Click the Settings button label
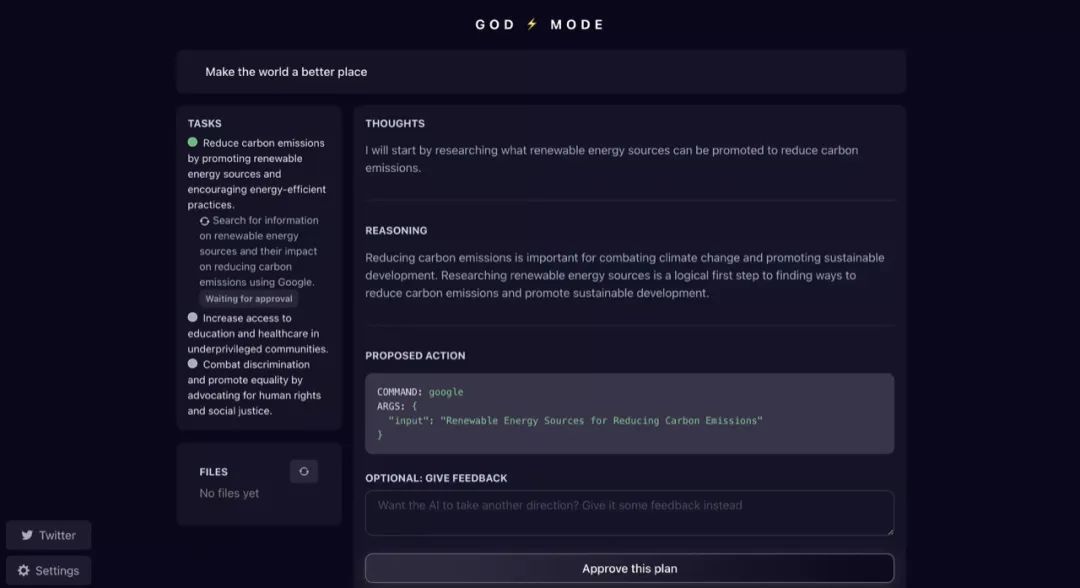1080x588 pixels. (57, 571)
